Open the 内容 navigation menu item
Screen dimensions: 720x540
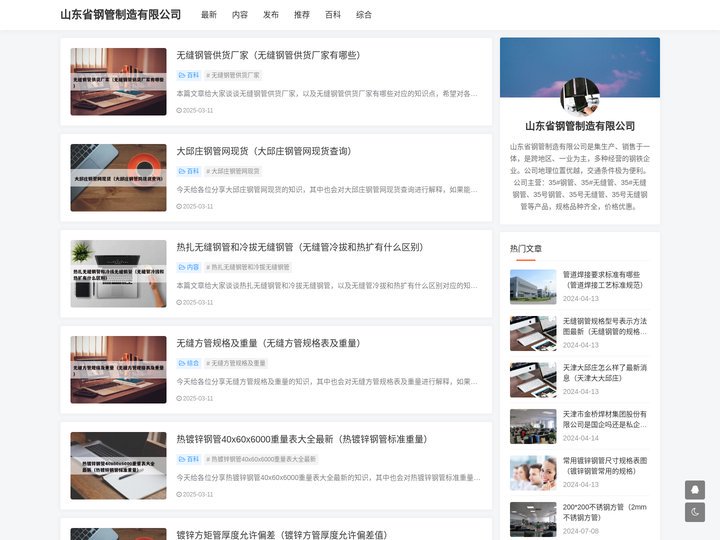pos(240,15)
